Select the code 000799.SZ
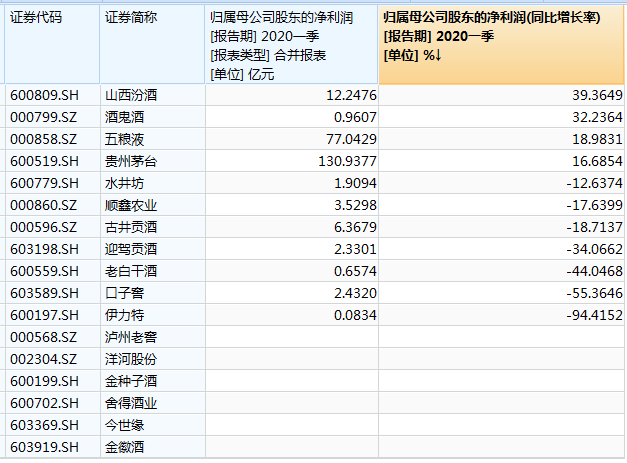Viewport: 627px width, 463px height. tap(43, 117)
